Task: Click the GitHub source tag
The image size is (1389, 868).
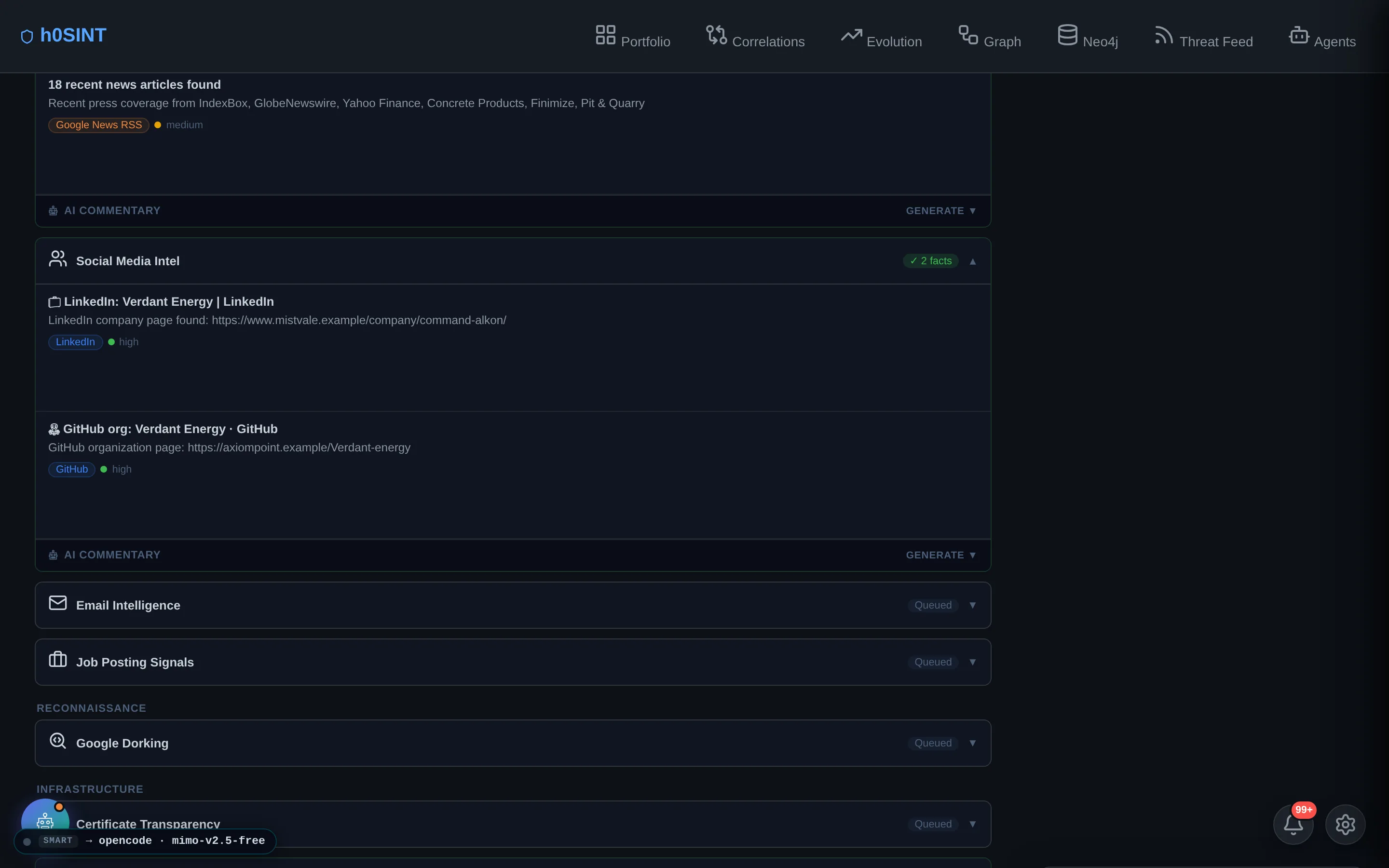Action: point(72,470)
